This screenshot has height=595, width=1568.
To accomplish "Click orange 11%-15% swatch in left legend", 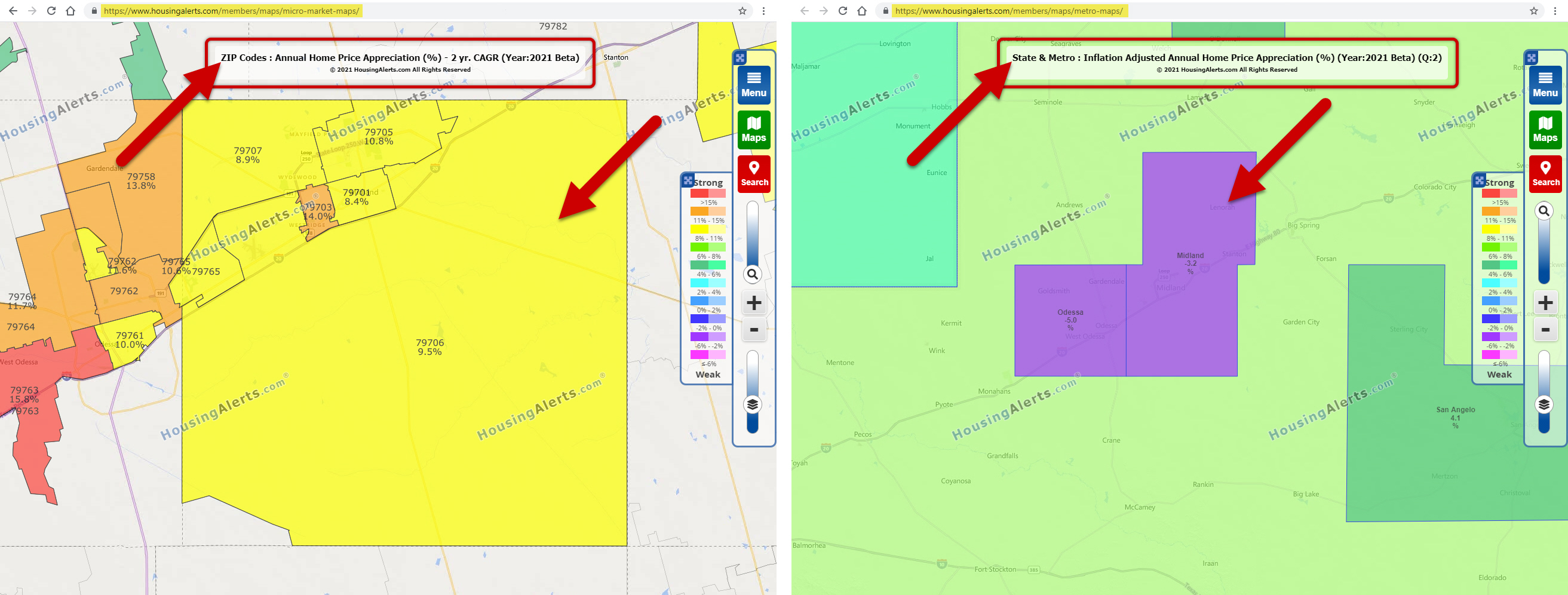I will [x=707, y=211].
